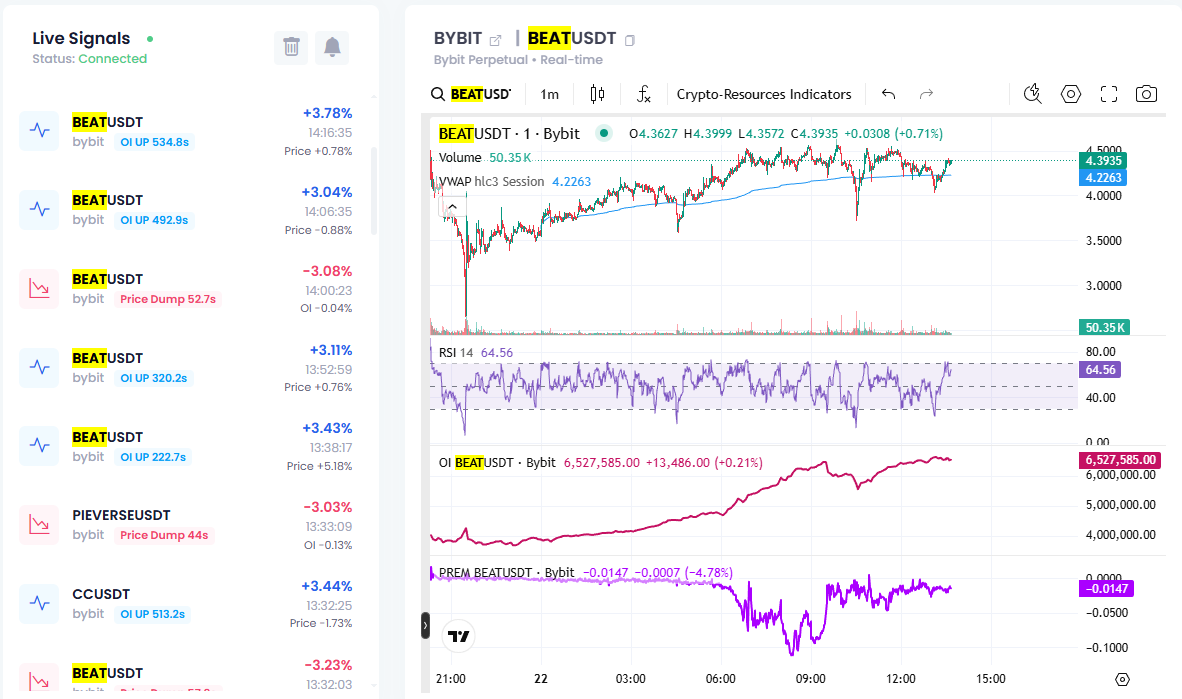Image resolution: width=1182 pixels, height=699 pixels.
Task: Copy the BEATUSDT symbol name
Action: point(630,40)
